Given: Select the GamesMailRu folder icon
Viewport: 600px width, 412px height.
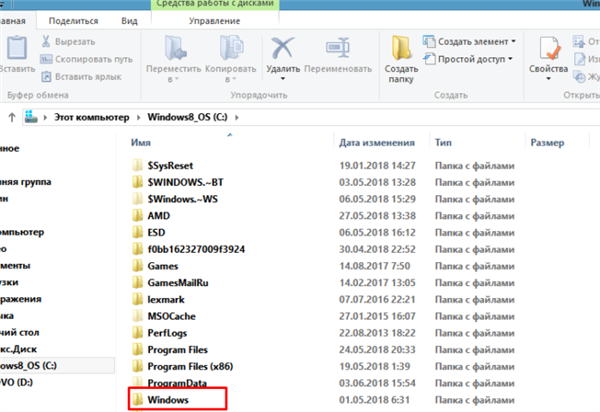Looking at the screenshot, I should (x=137, y=282).
